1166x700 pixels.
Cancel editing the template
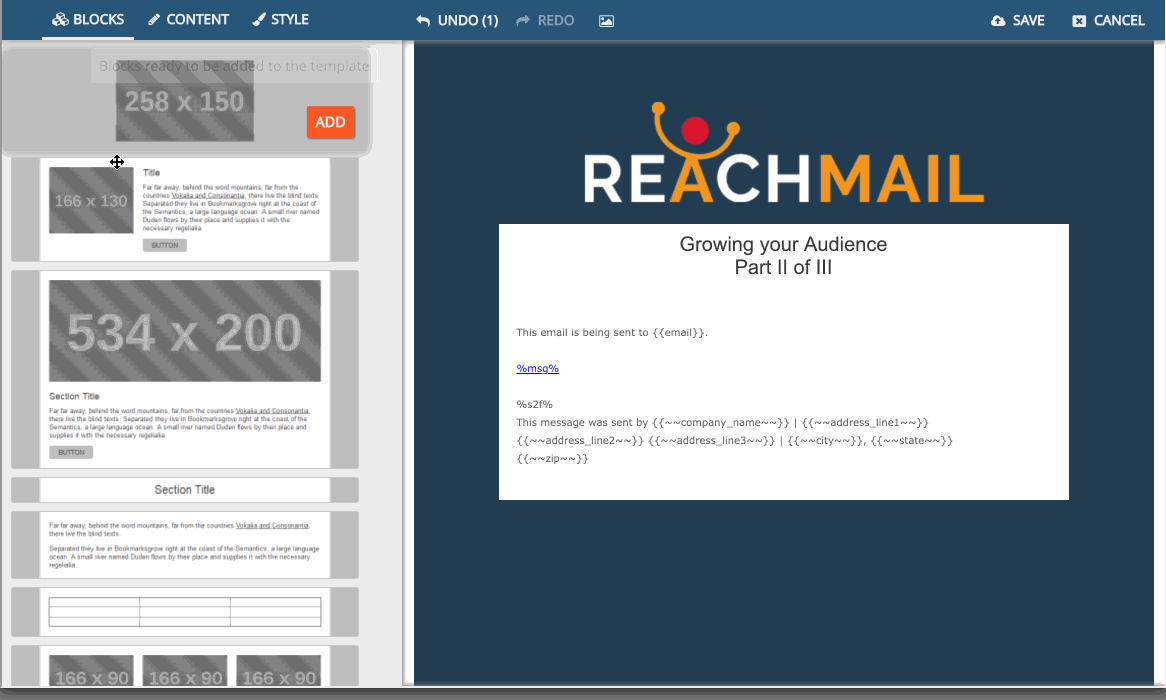[1108, 20]
